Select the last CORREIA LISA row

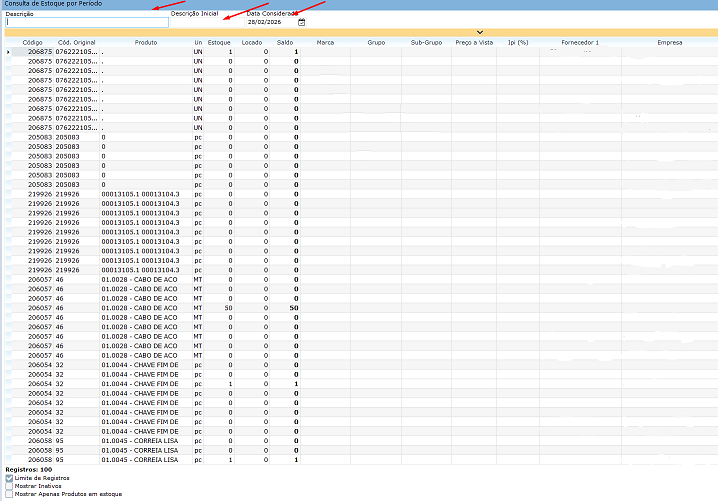(x=139, y=460)
